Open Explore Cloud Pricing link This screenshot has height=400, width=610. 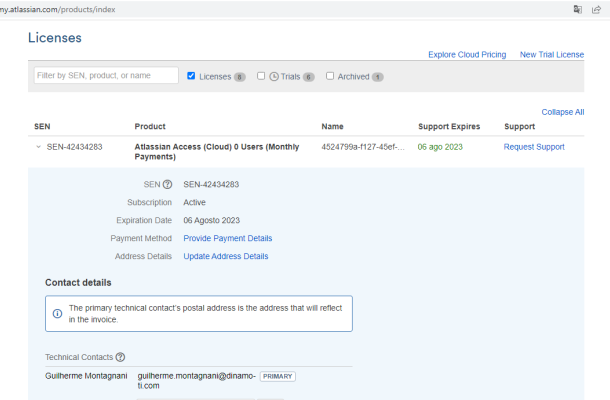pos(467,55)
